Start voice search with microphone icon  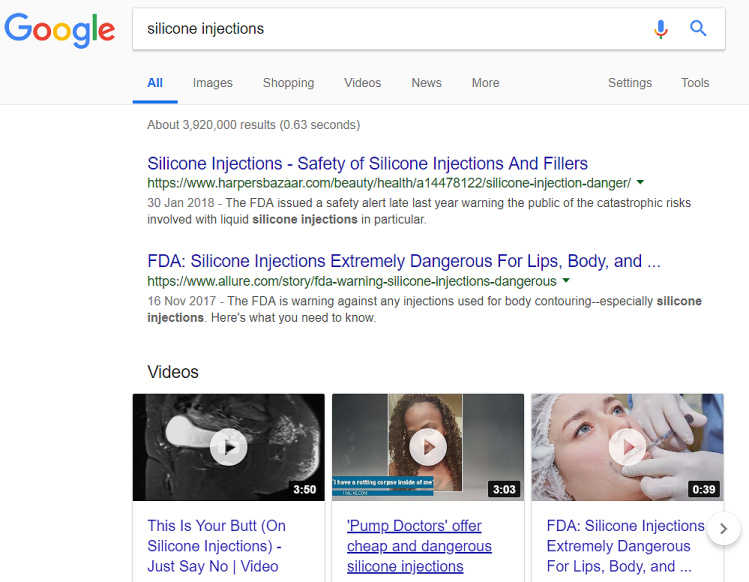click(661, 29)
